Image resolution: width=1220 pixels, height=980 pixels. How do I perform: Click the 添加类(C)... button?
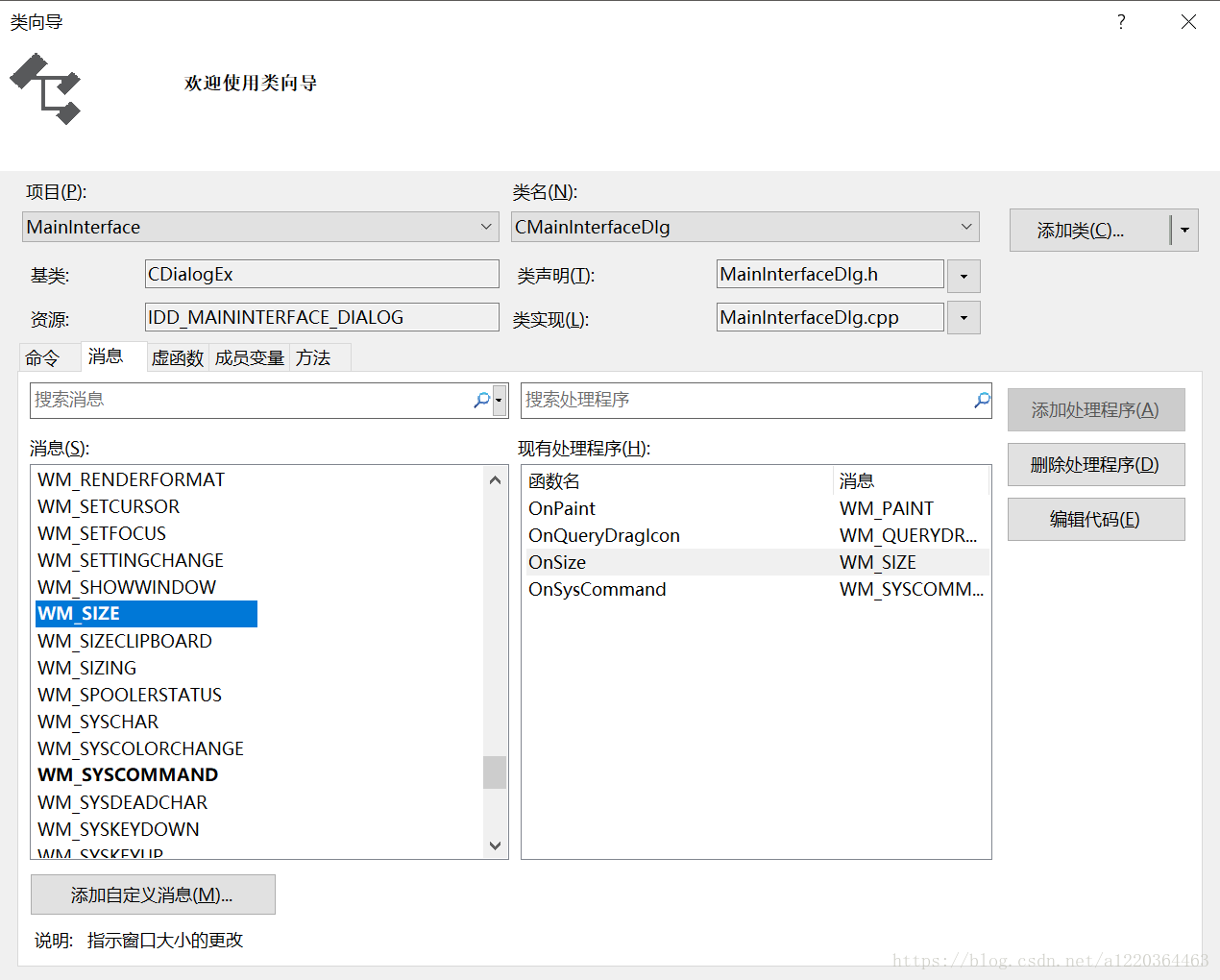click(x=1089, y=231)
